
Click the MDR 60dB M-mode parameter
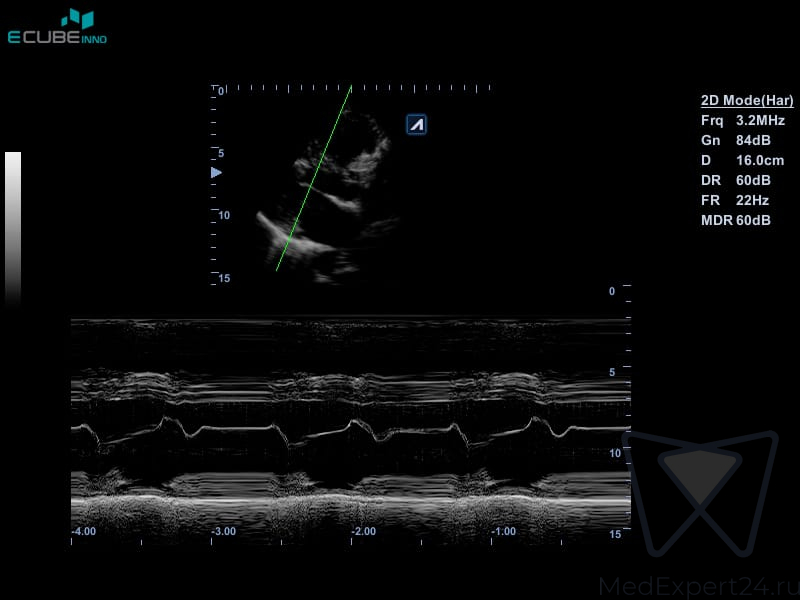[736, 220]
